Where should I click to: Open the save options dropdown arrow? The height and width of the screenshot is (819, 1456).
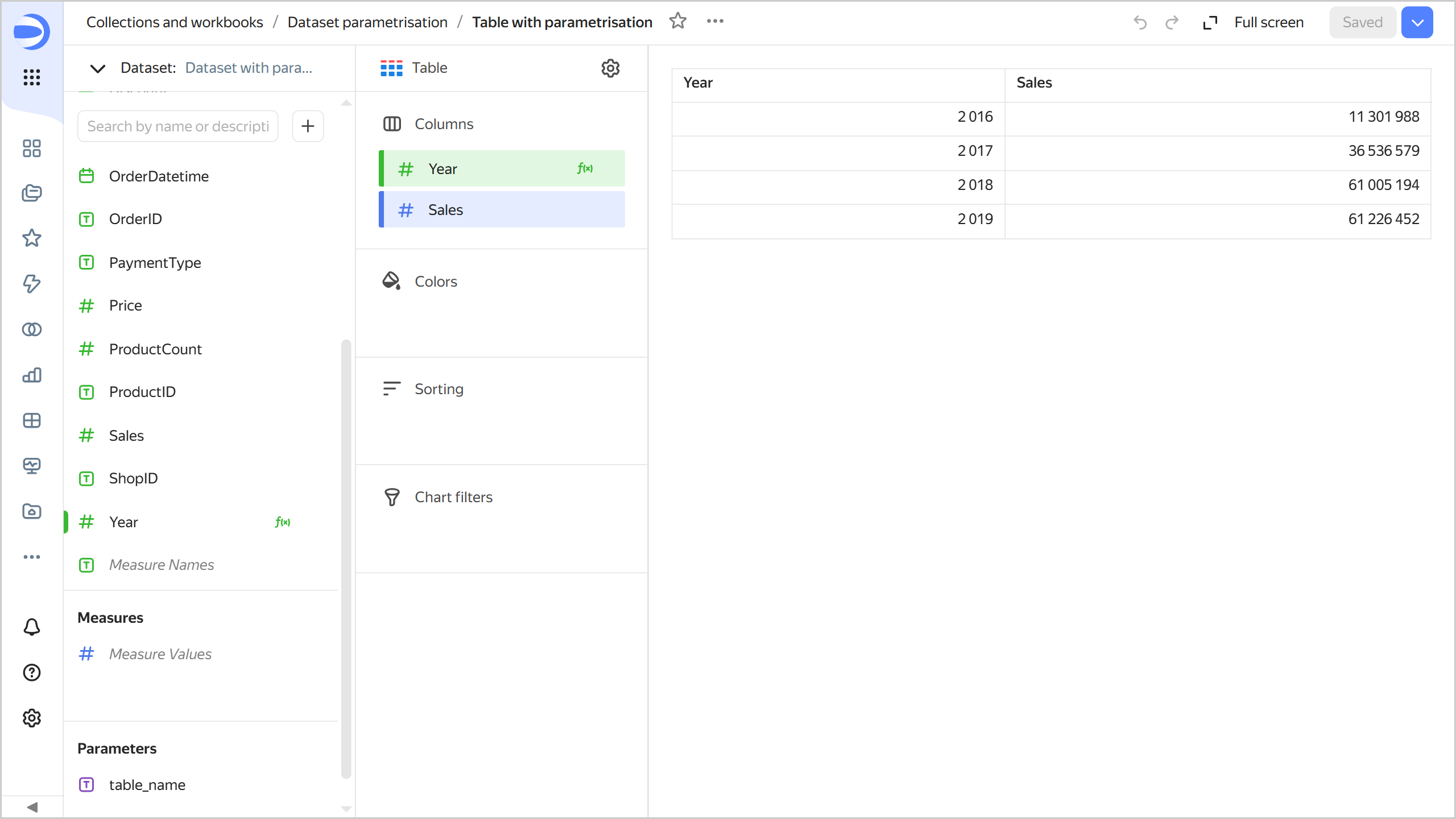[1417, 23]
